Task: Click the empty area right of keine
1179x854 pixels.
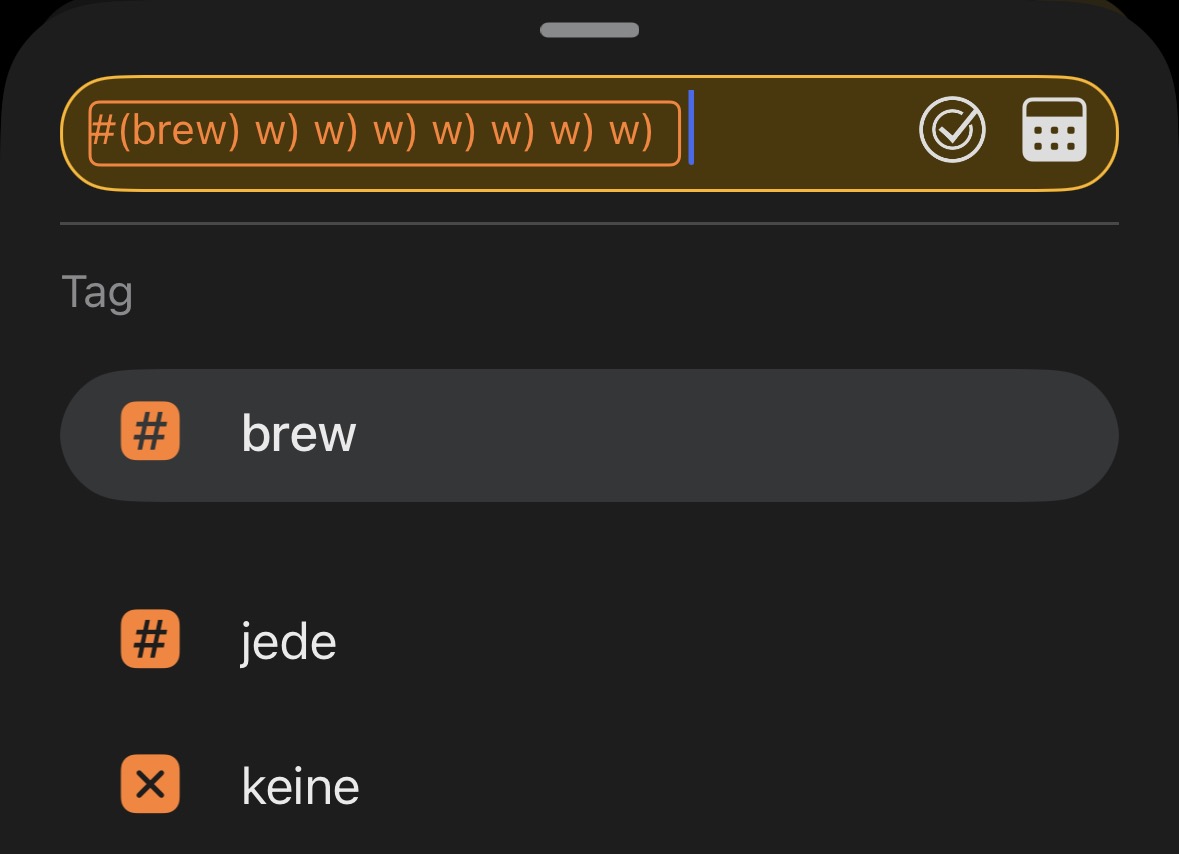Action: 750,787
